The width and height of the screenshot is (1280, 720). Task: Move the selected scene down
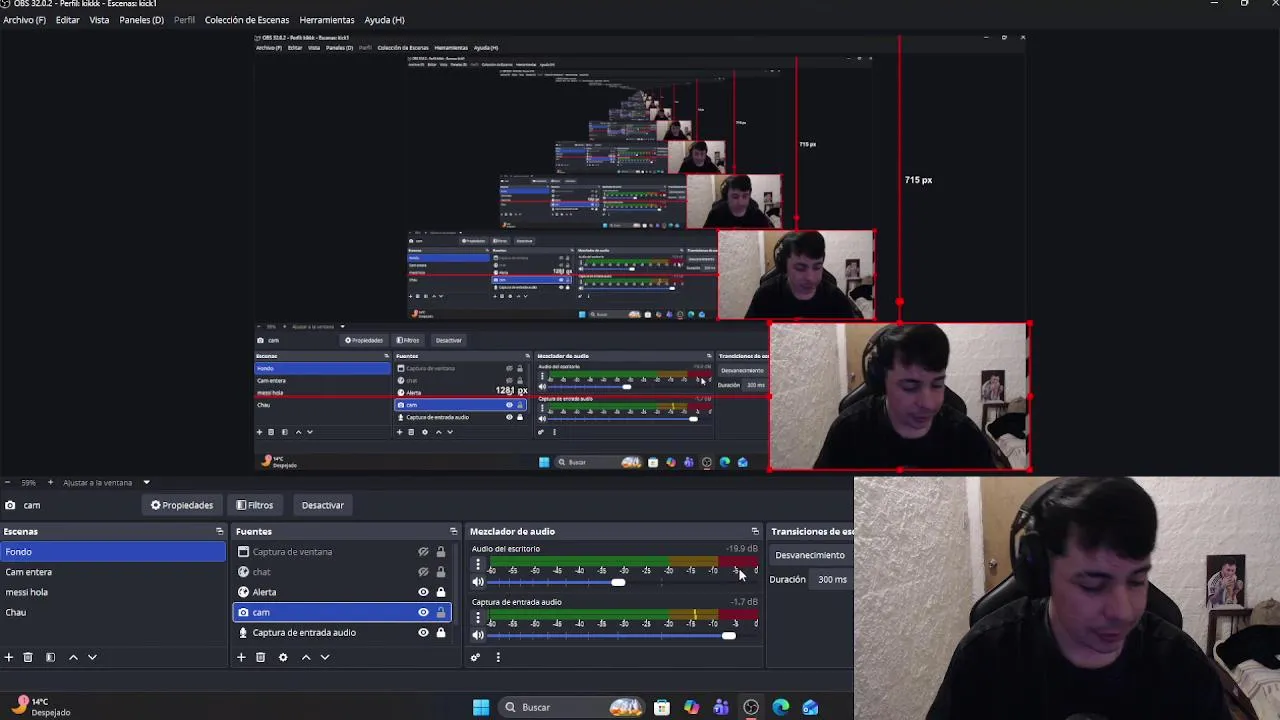point(92,657)
